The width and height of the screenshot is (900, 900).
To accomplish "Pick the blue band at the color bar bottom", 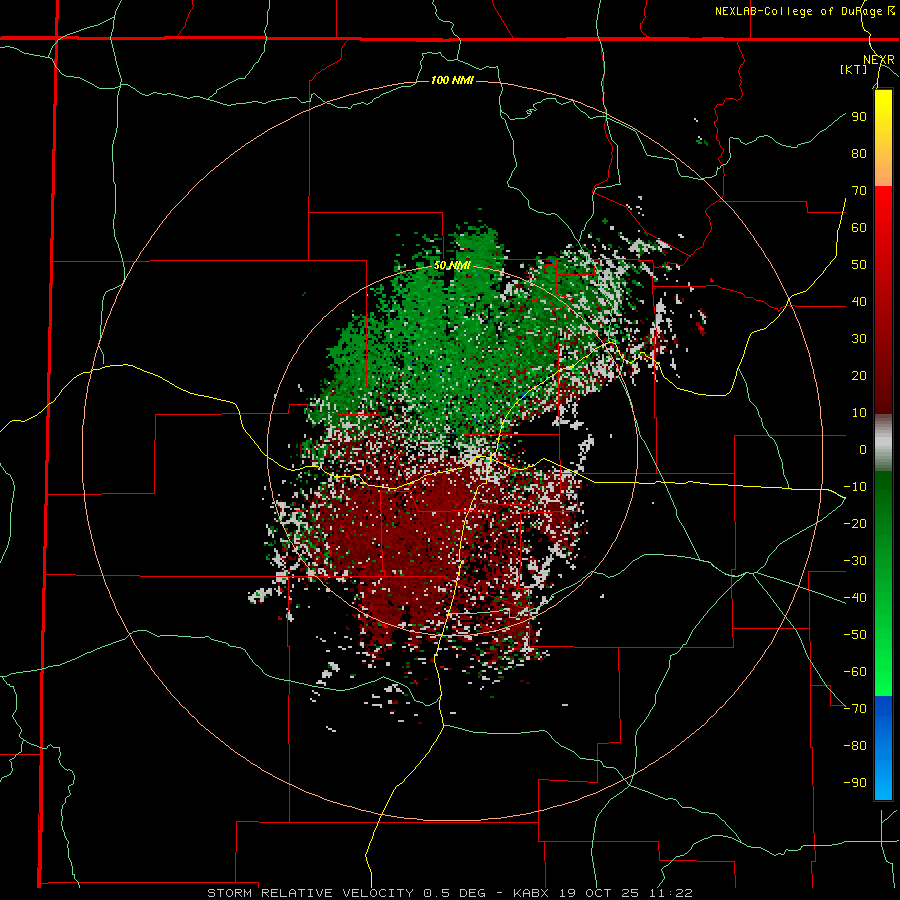I will coord(883,748).
